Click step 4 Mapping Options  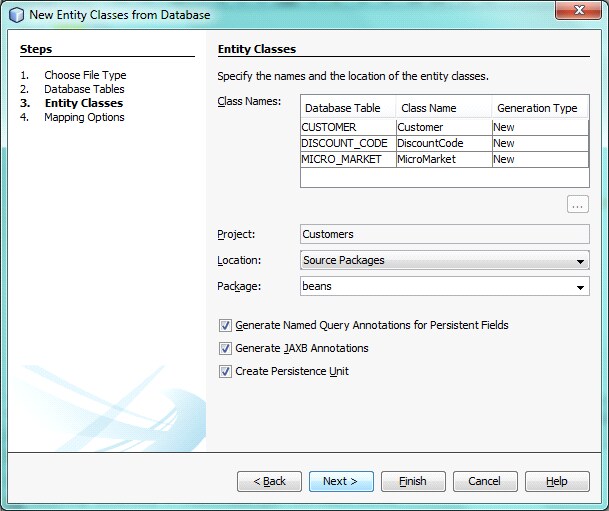(84, 117)
